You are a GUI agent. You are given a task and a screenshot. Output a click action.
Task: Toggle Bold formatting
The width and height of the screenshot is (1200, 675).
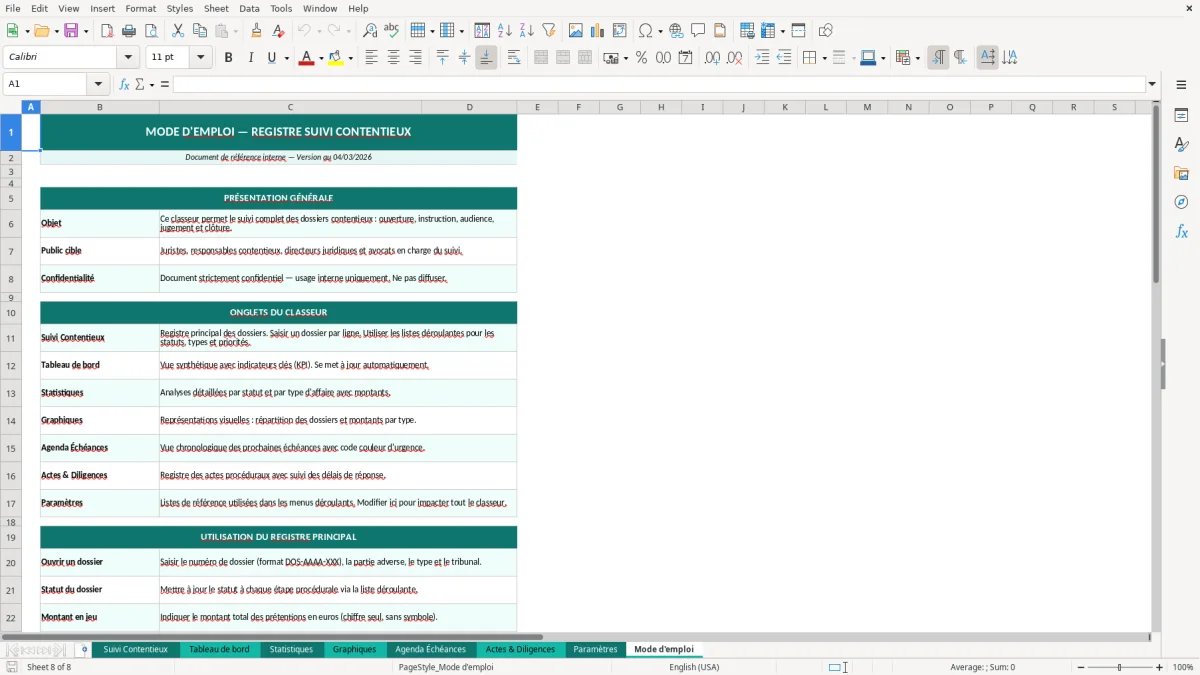tap(229, 58)
